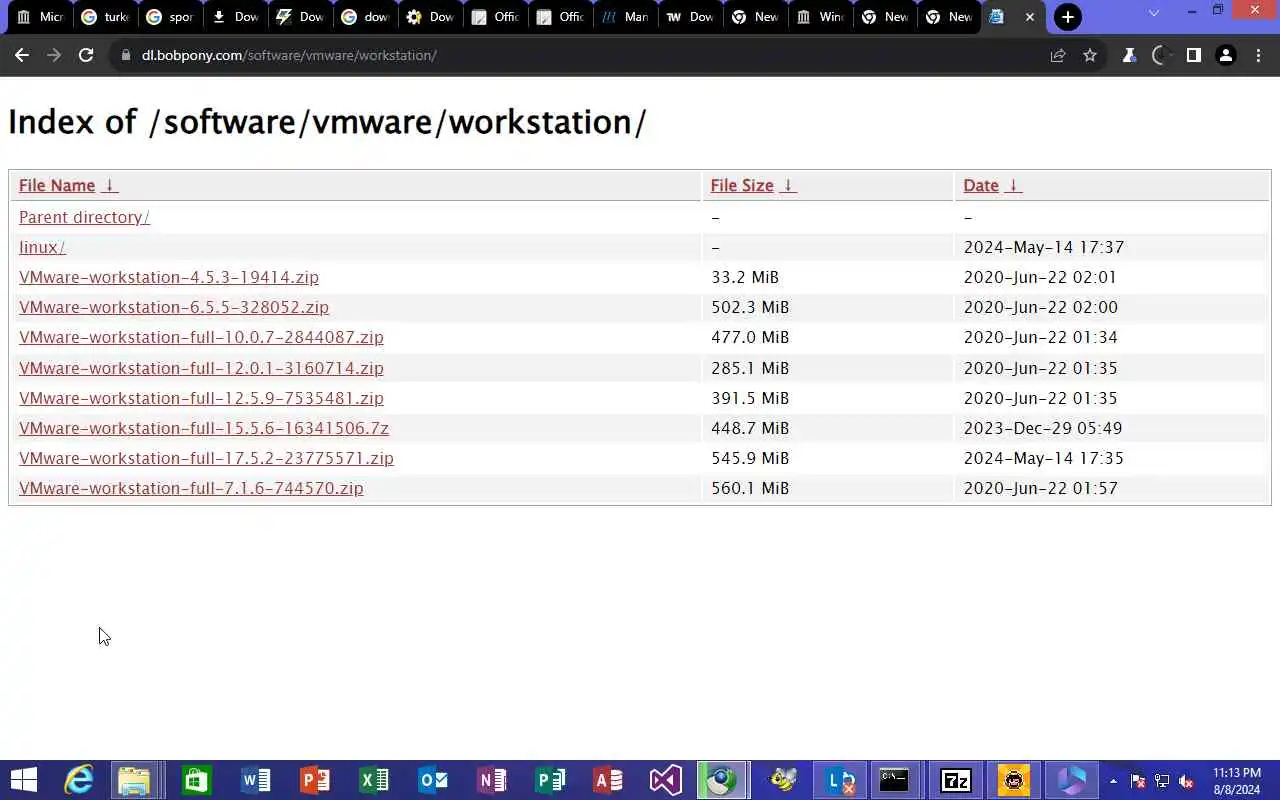Launch Outlook from the taskbar

tap(432, 780)
